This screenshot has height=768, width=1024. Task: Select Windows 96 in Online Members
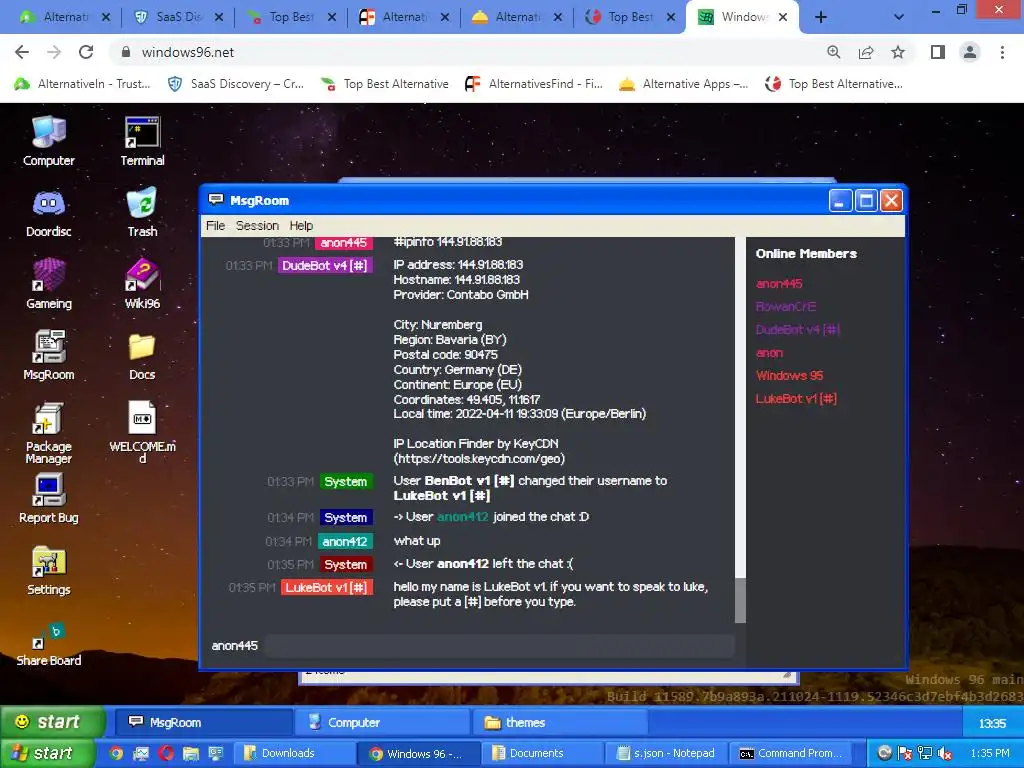point(789,376)
